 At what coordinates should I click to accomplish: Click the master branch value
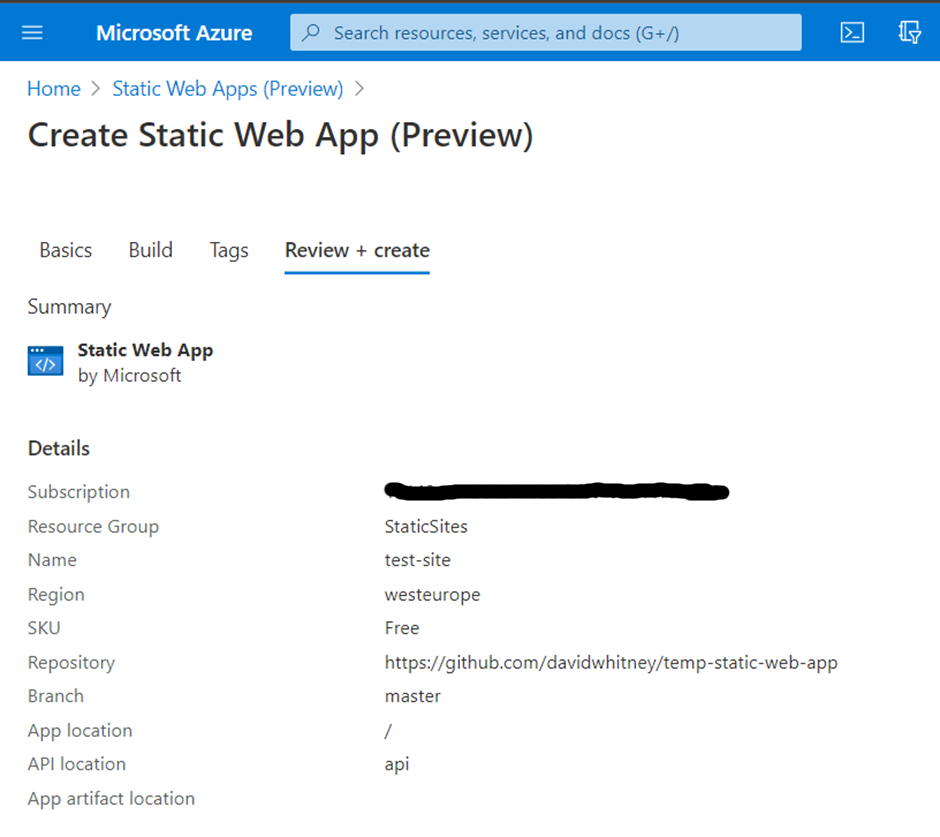(x=413, y=696)
